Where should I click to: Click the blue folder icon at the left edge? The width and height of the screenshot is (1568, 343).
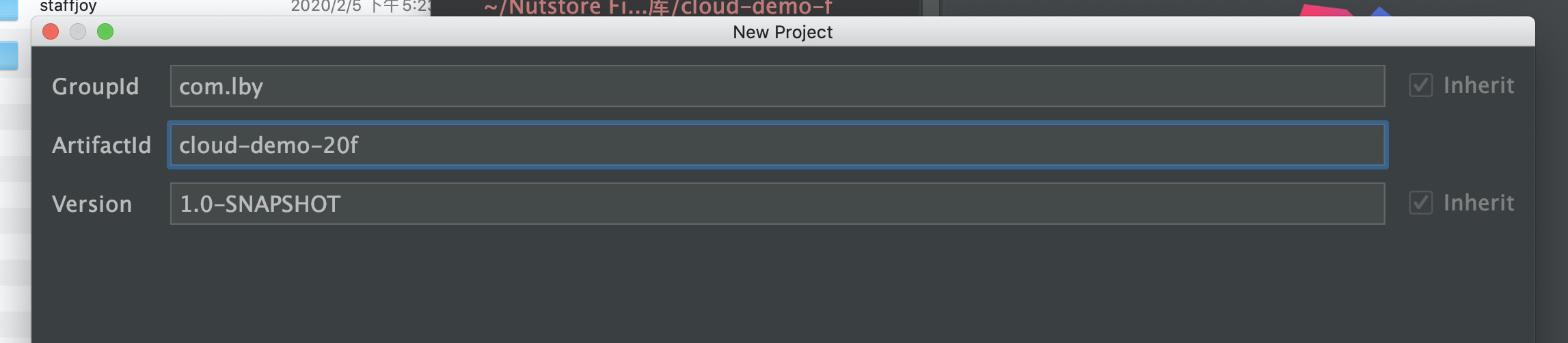(x=8, y=56)
